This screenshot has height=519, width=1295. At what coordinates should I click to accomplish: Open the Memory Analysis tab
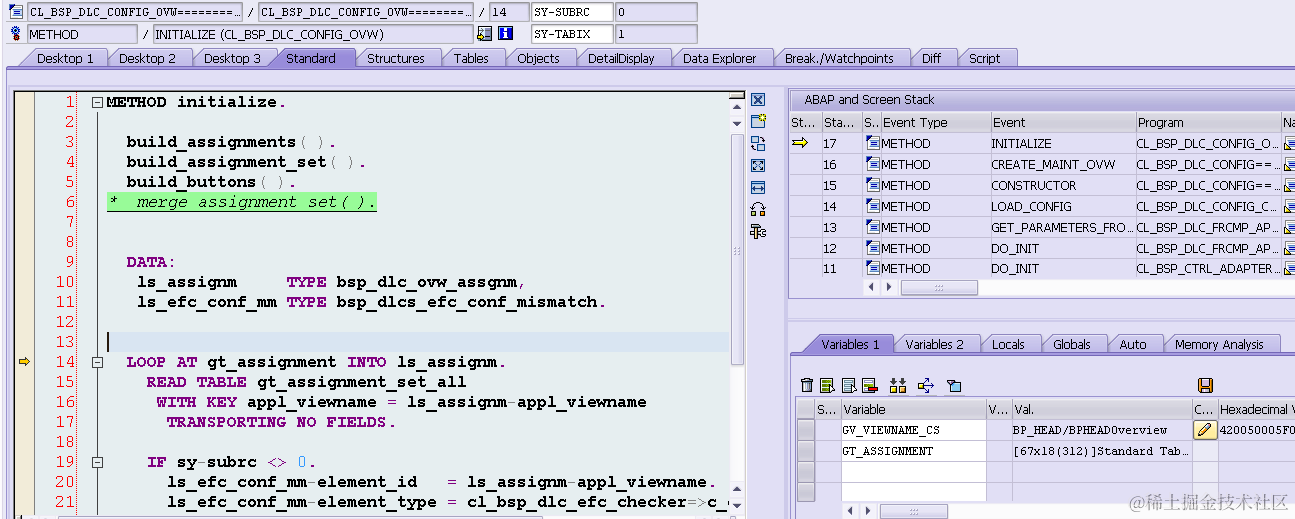[x=1219, y=344]
